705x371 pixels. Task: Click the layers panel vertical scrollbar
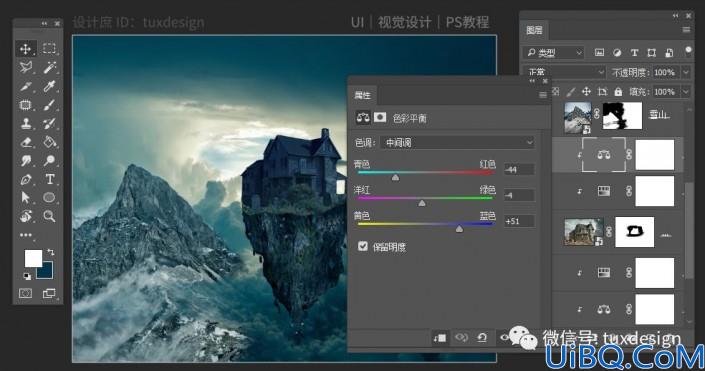point(688,231)
